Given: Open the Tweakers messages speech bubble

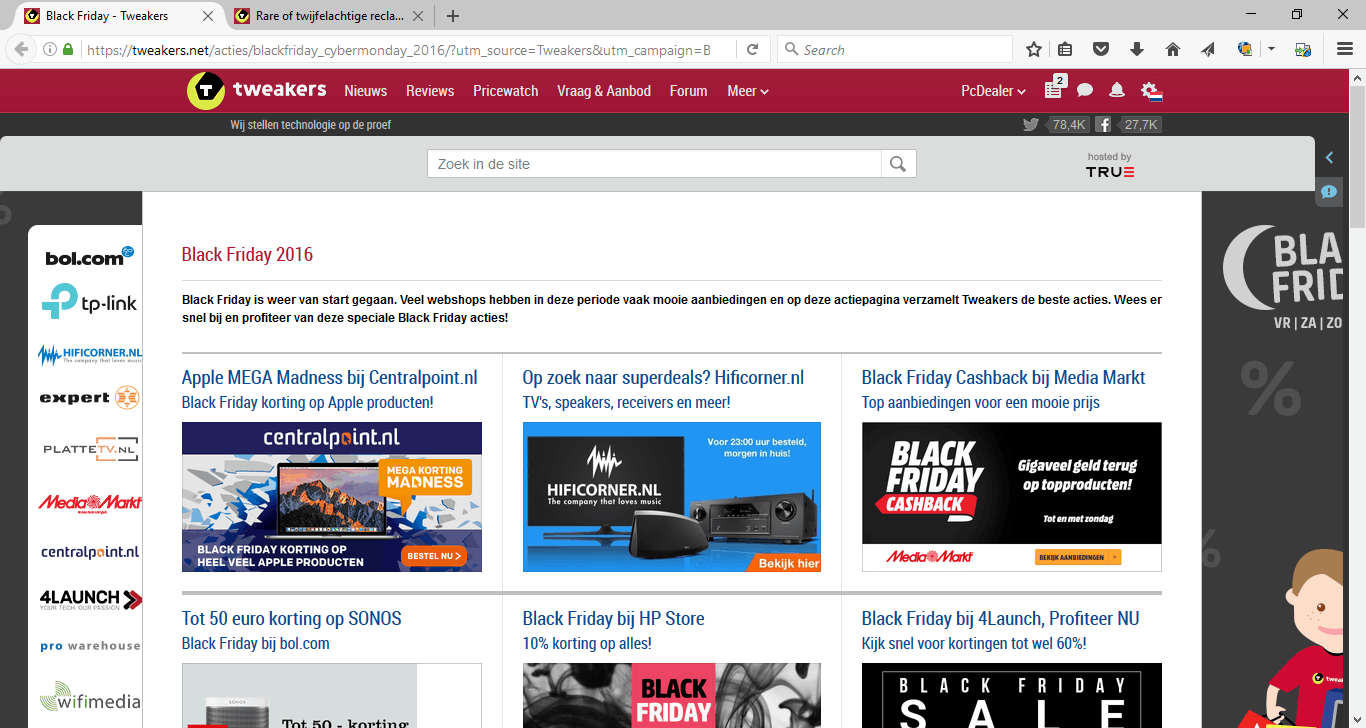Looking at the screenshot, I should [x=1085, y=91].
